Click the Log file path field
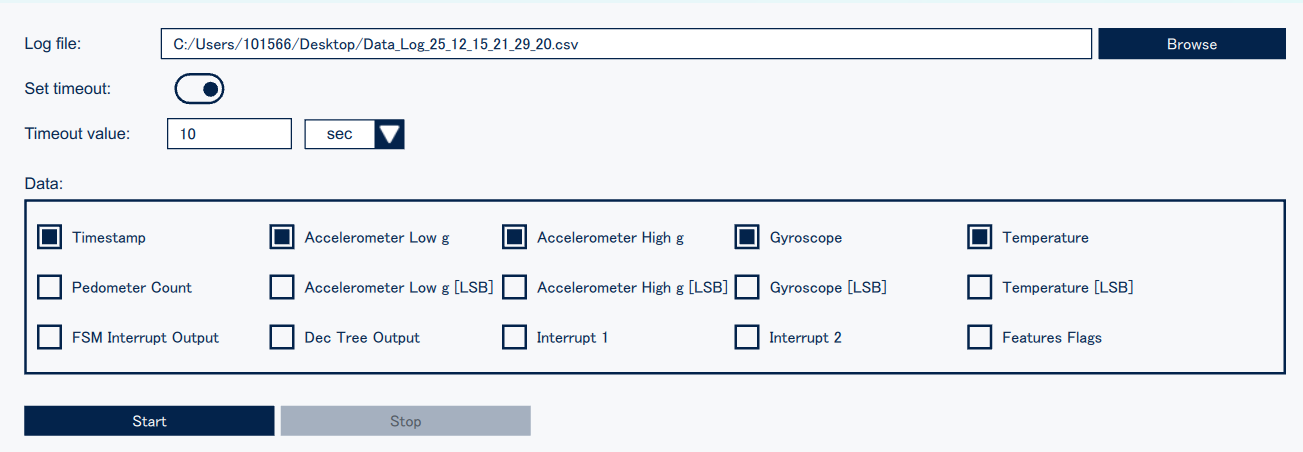The image size is (1303, 452). (x=625, y=44)
